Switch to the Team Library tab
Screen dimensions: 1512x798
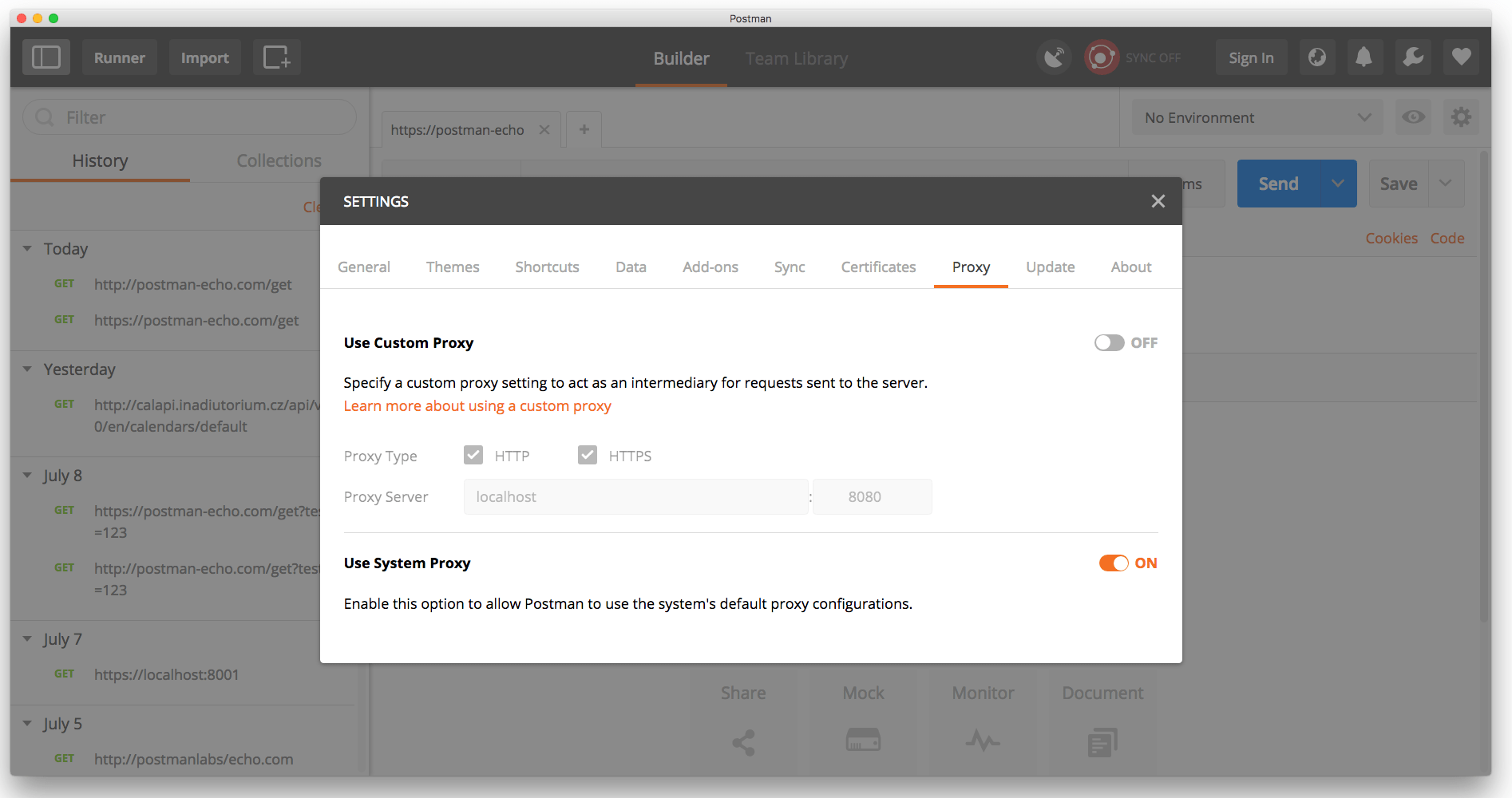(x=797, y=58)
